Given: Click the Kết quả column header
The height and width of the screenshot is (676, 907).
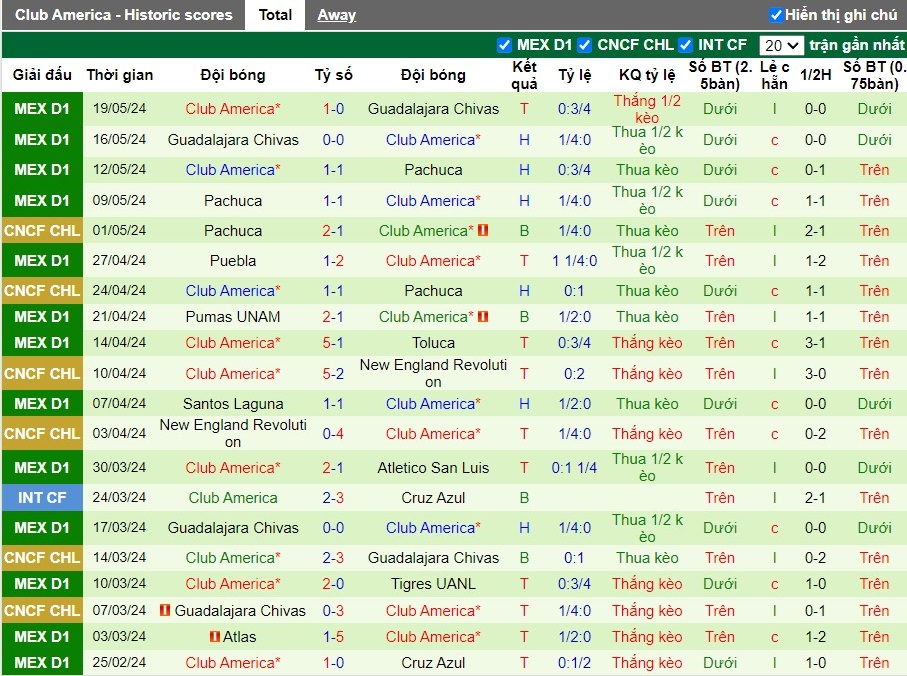Looking at the screenshot, I should (524, 75).
